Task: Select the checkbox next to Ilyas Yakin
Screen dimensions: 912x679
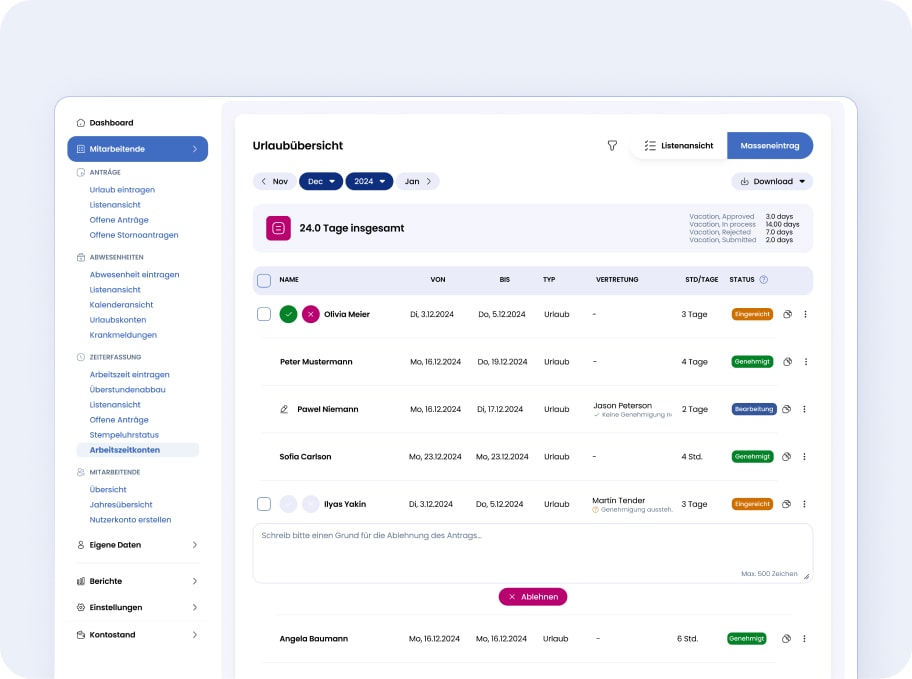Action: [264, 504]
